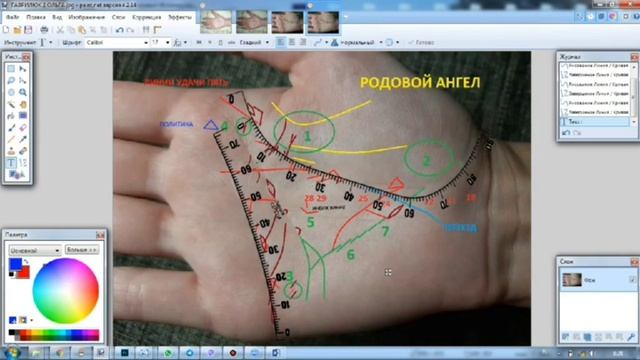Screen dimensions: 640x360
Task: Select the Magic Wand tool
Action: point(11,104)
